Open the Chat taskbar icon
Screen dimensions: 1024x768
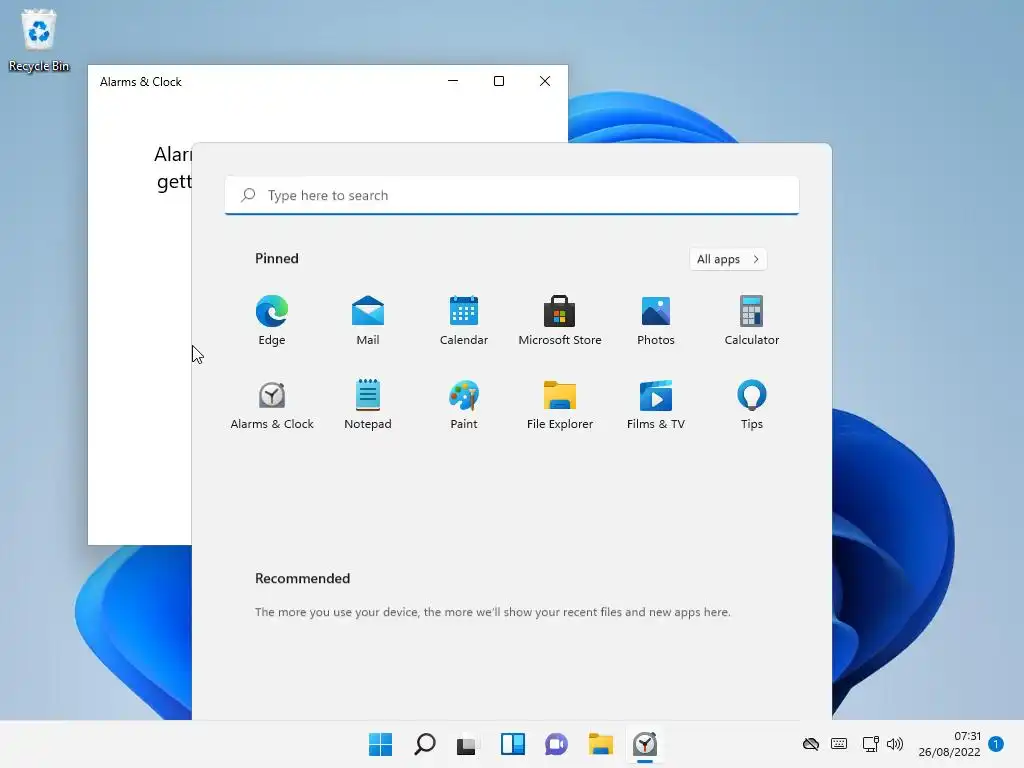point(556,744)
